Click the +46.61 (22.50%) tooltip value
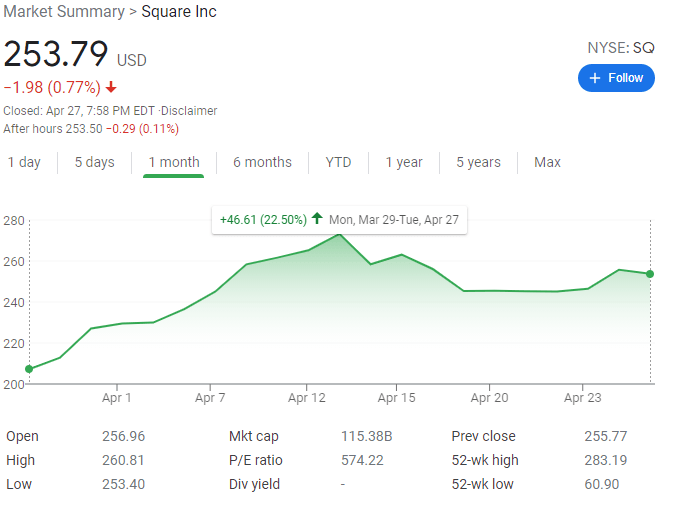The image size is (678, 506). [x=263, y=220]
